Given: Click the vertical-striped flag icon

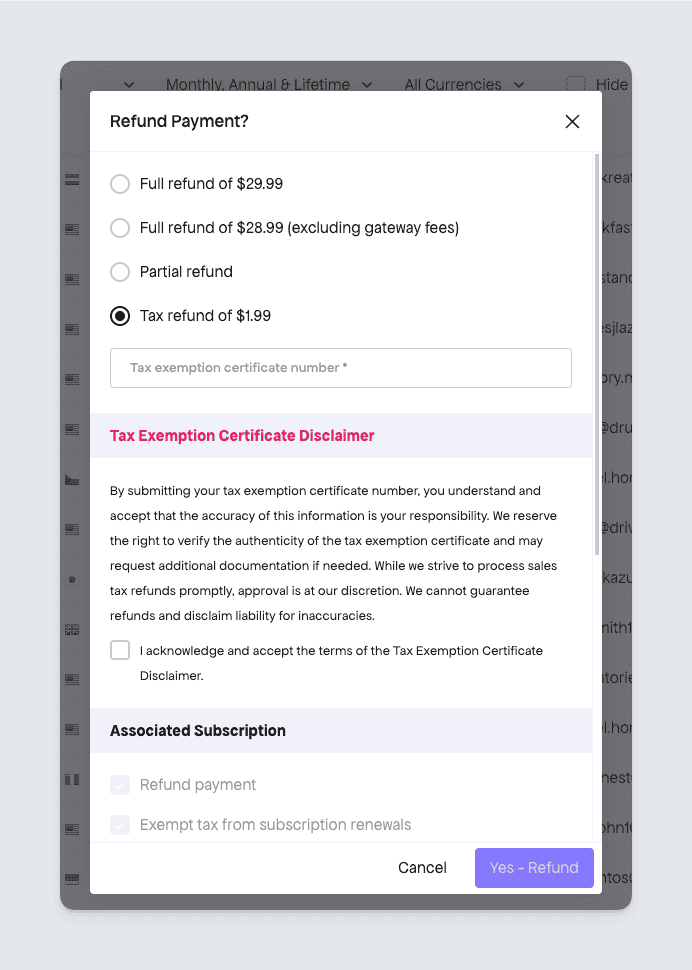Looking at the screenshot, I should (x=72, y=779).
